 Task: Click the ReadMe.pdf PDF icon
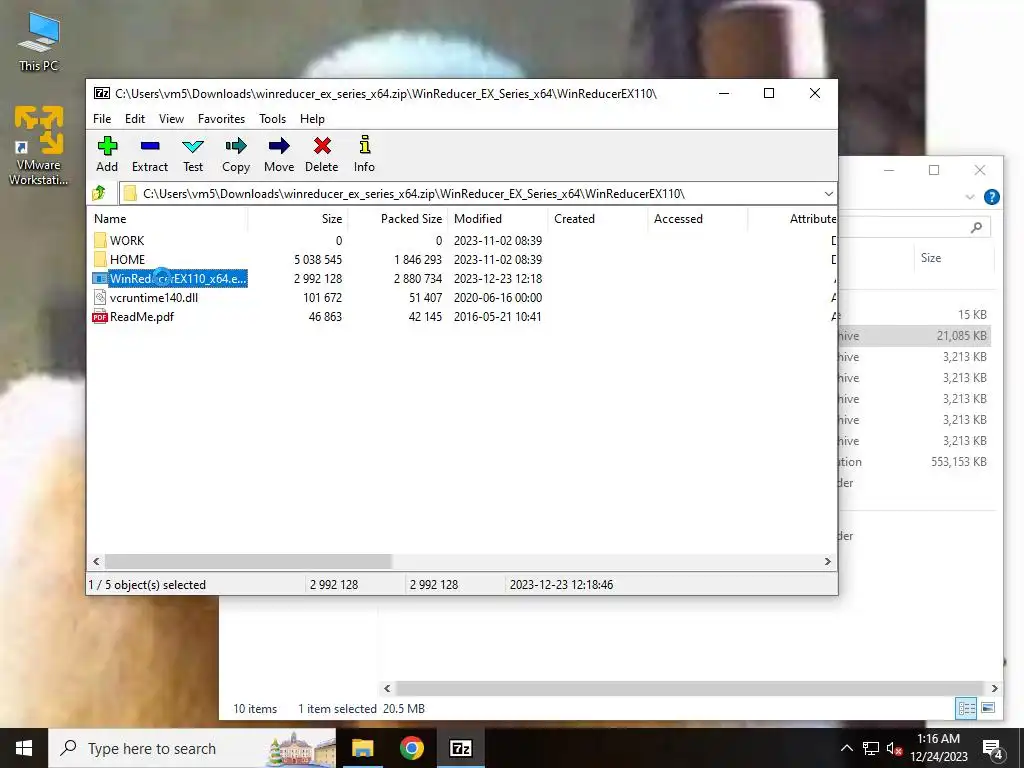100,317
